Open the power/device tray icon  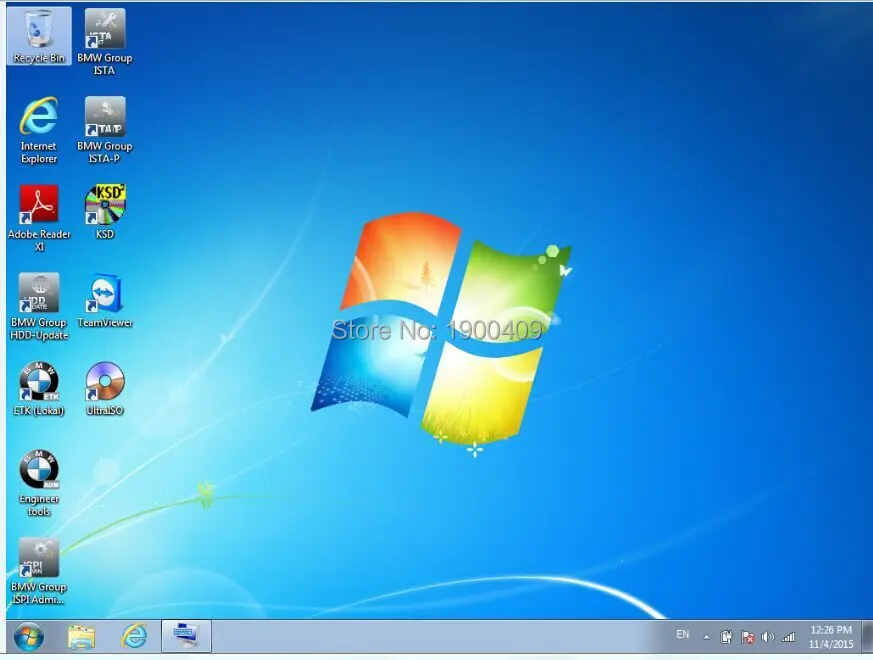[x=726, y=637]
